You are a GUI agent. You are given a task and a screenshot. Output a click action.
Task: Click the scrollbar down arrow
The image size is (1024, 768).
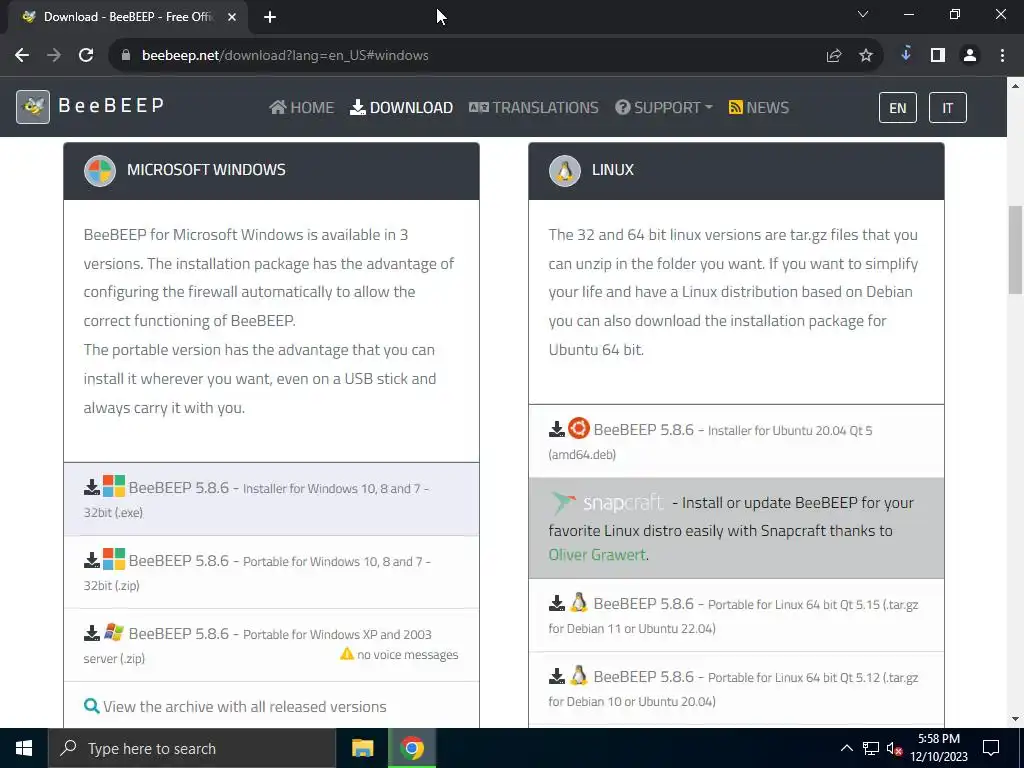click(1016, 719)
